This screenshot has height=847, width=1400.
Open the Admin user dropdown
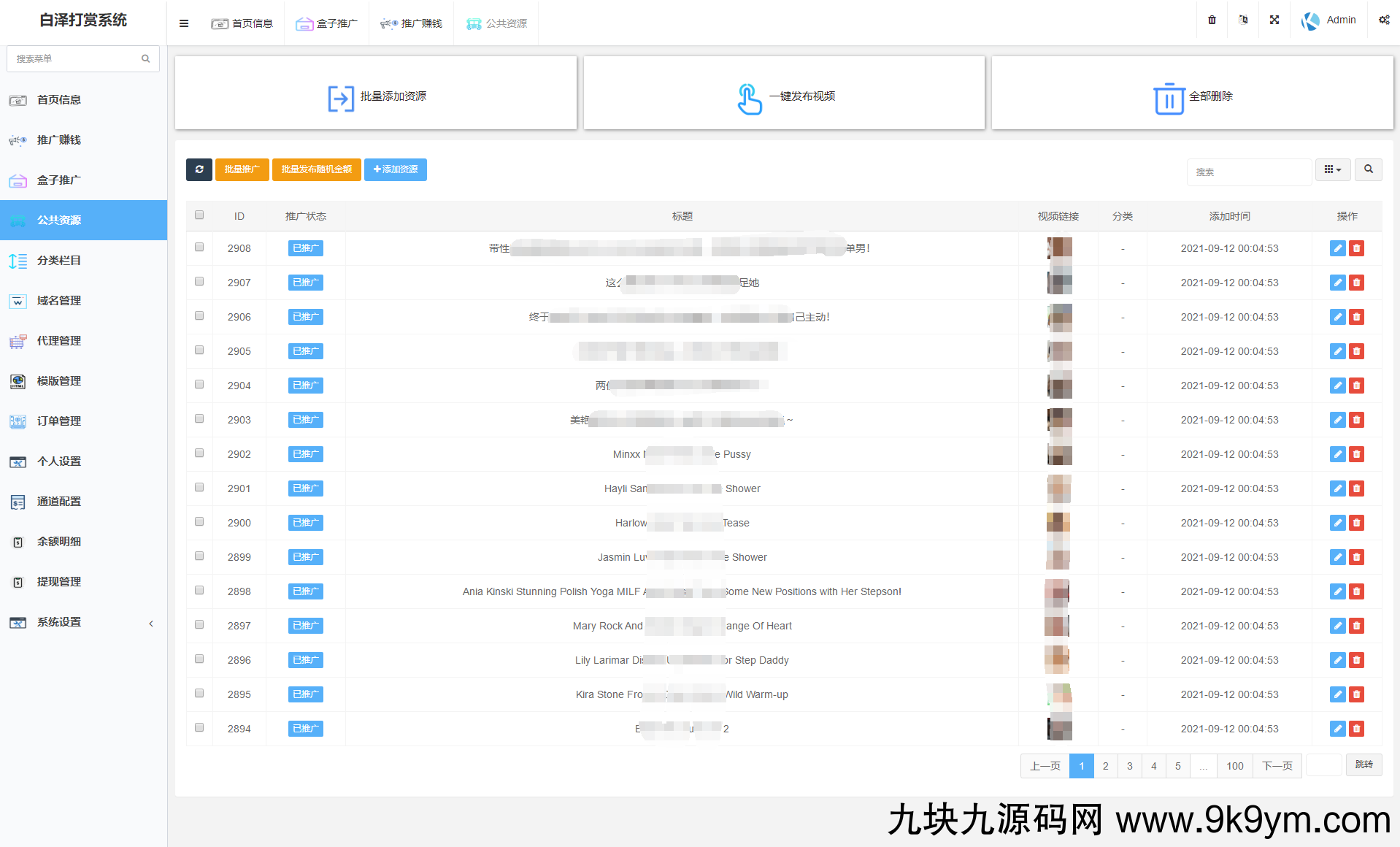click(1329, 20)
